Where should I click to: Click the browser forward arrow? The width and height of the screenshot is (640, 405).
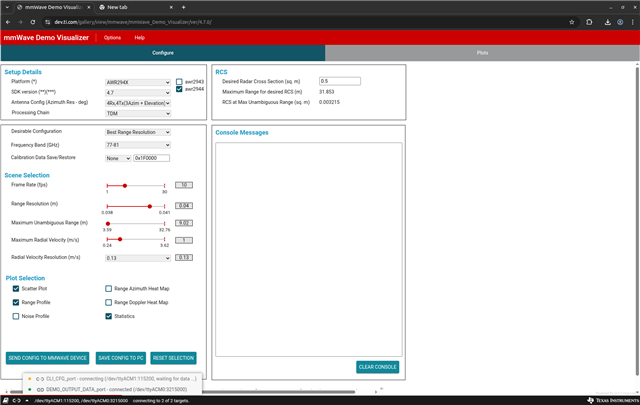pos(20,22)
